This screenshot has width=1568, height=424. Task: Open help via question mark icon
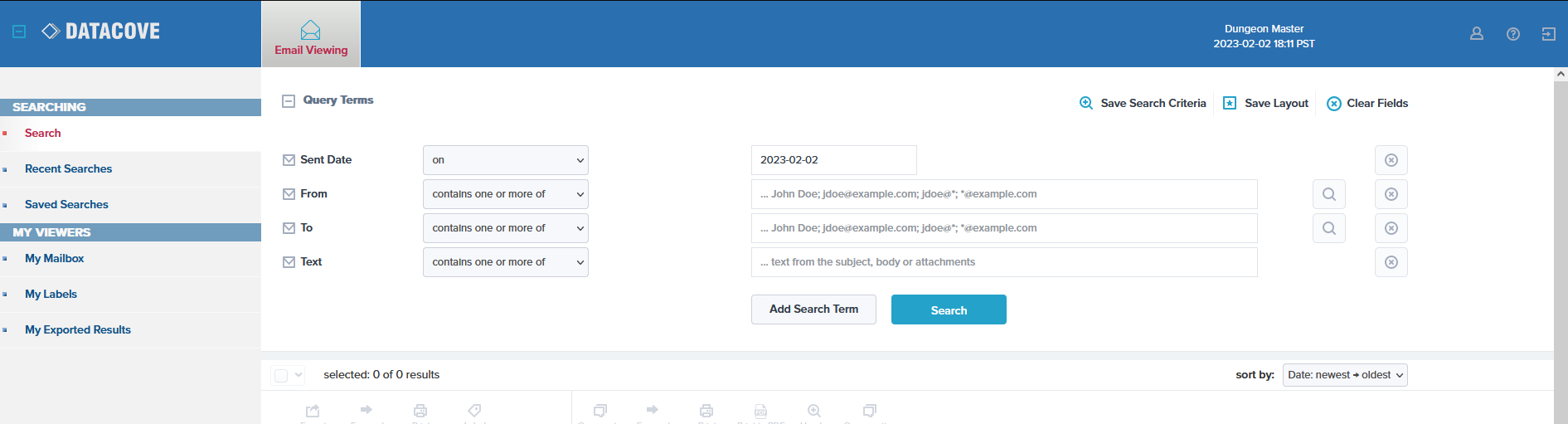[1512, 34]
